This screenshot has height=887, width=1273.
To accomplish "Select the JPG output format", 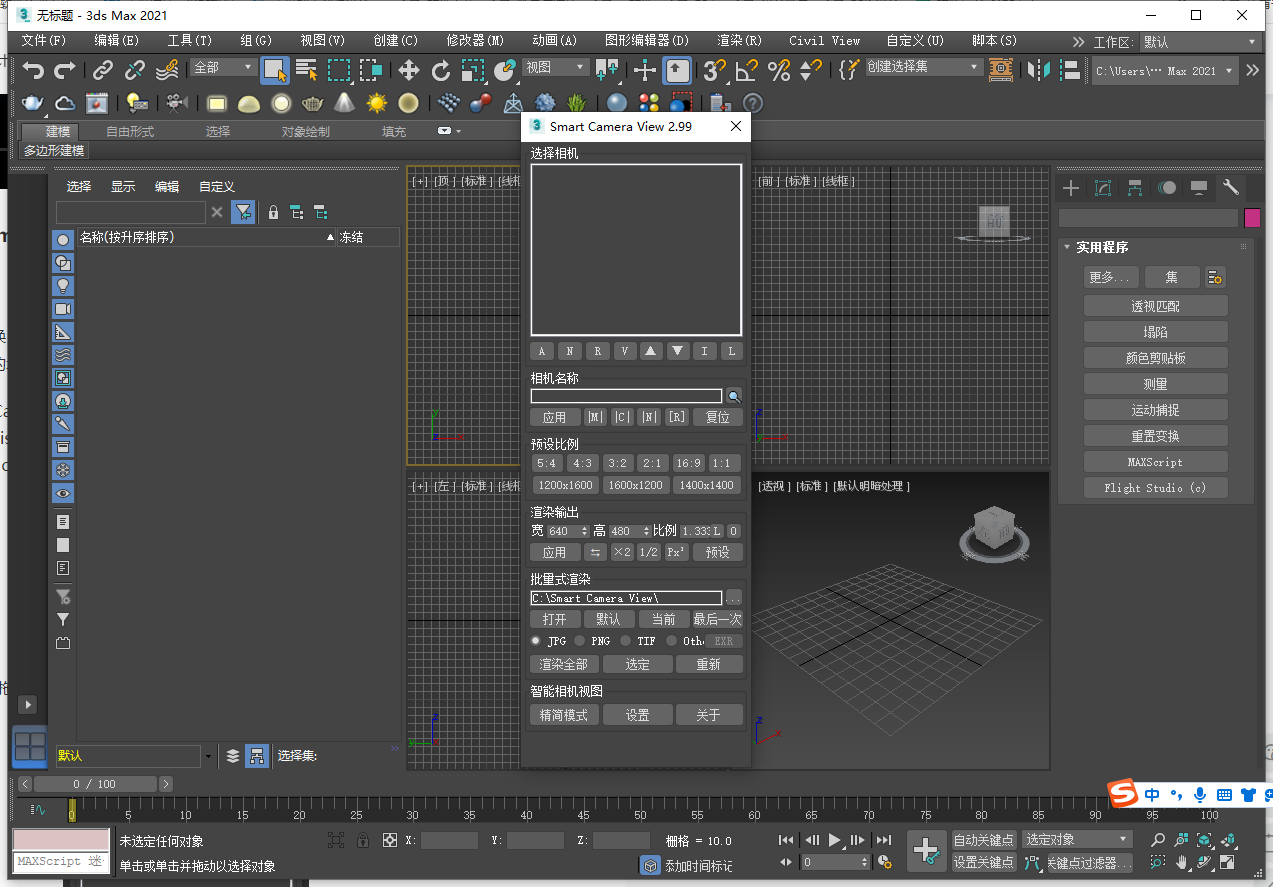I will coord(536,641).
